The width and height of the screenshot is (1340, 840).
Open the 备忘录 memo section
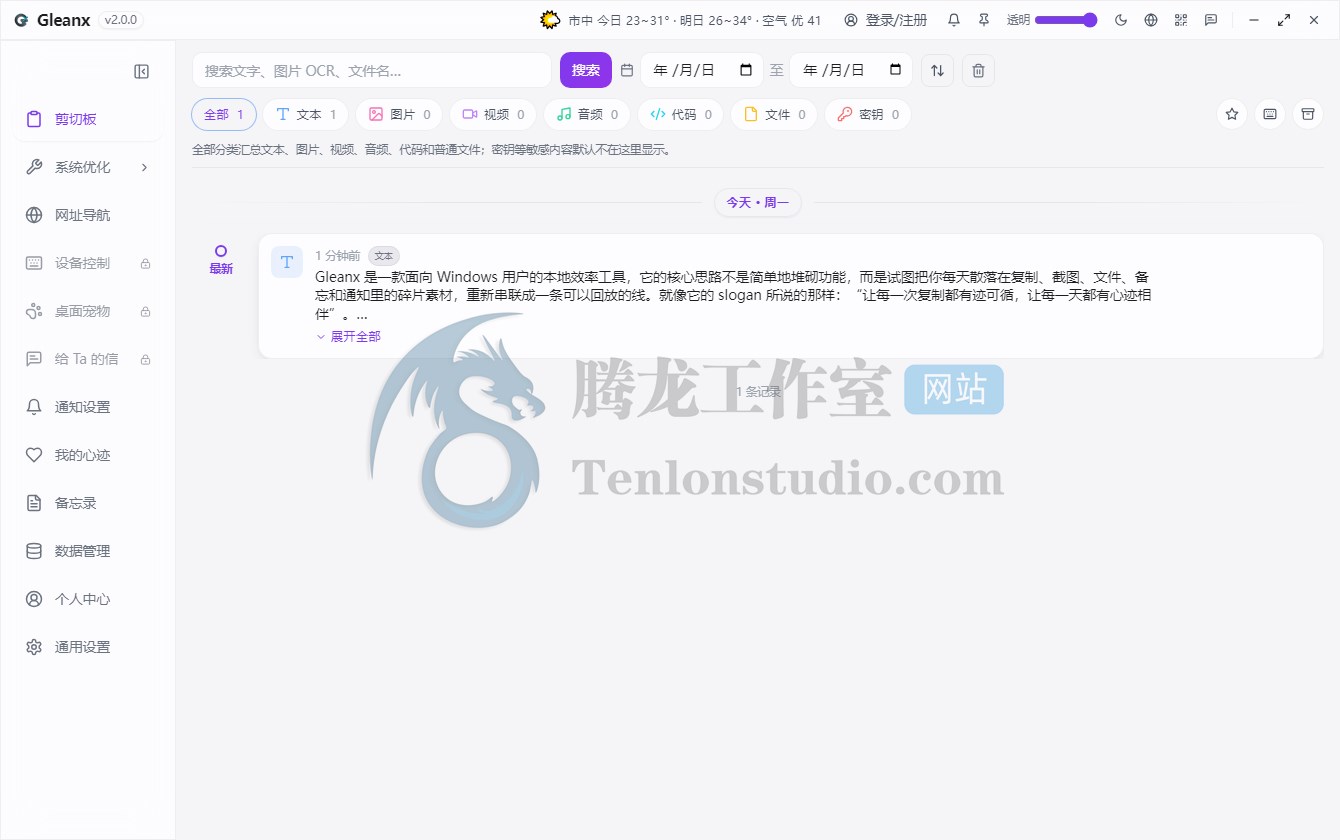pos(88,503)
